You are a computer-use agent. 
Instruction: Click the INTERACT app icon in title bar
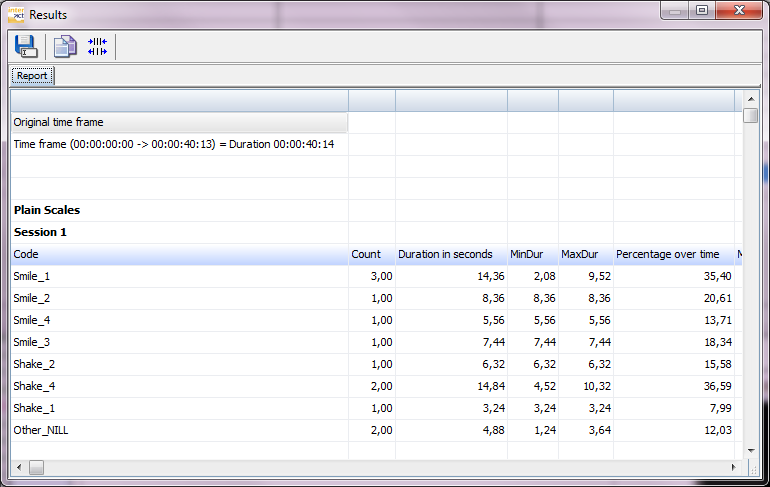pos(16,14)
